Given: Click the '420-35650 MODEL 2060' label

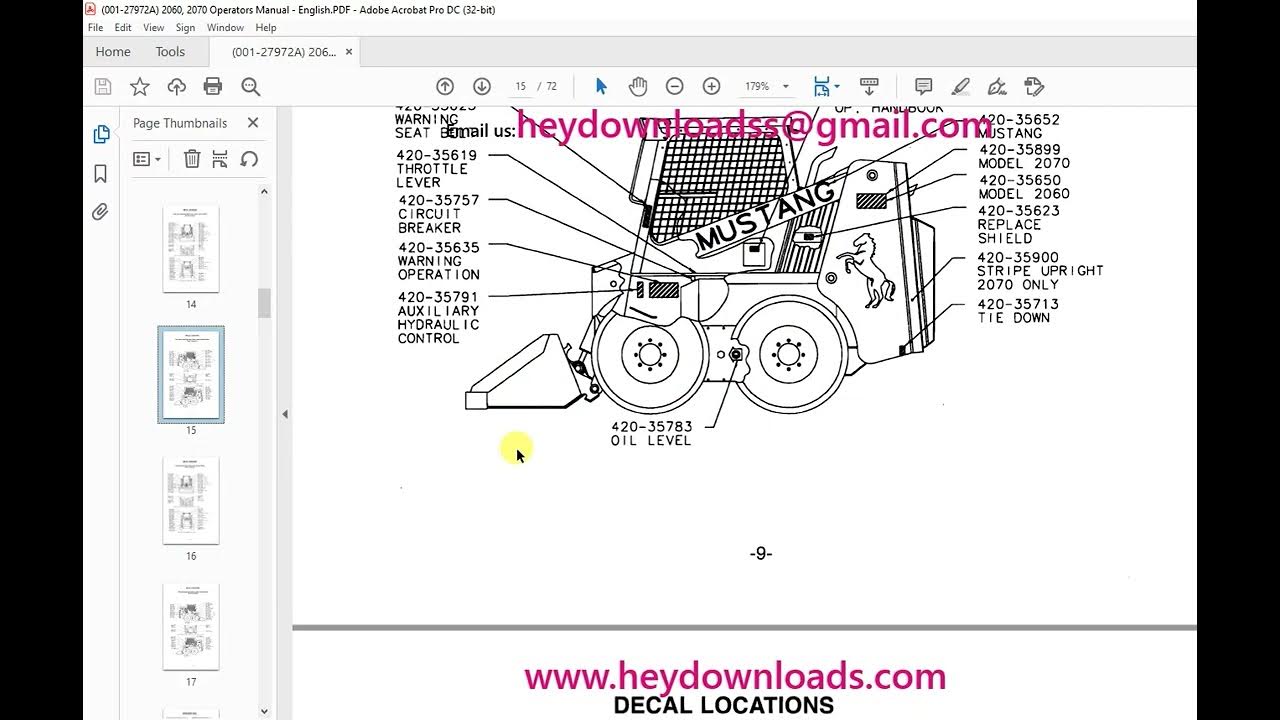Looking at the screenshot, I should click(1024, 187).
